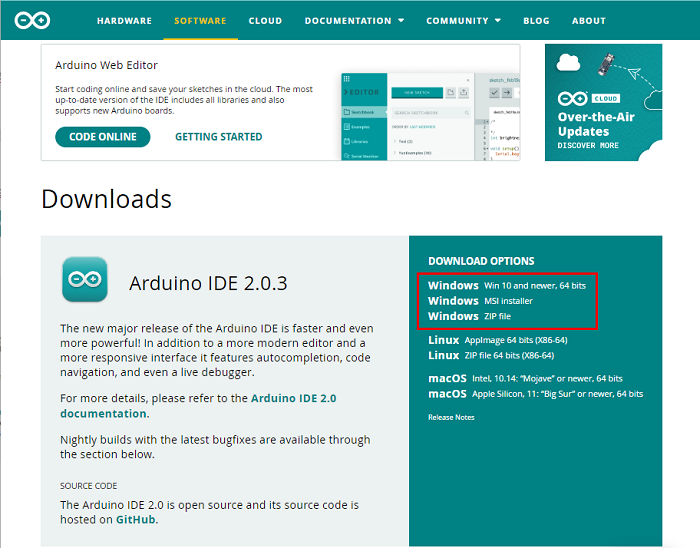Expand the Documentation dropdown menu
Viewport: 700px width, 548px height.
pos(354,20)
